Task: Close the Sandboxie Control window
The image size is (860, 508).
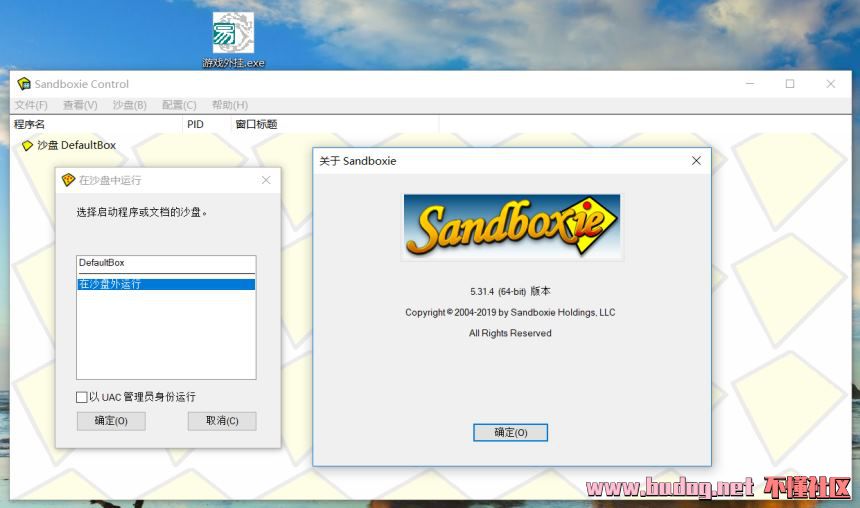Action: pos(830,84)
